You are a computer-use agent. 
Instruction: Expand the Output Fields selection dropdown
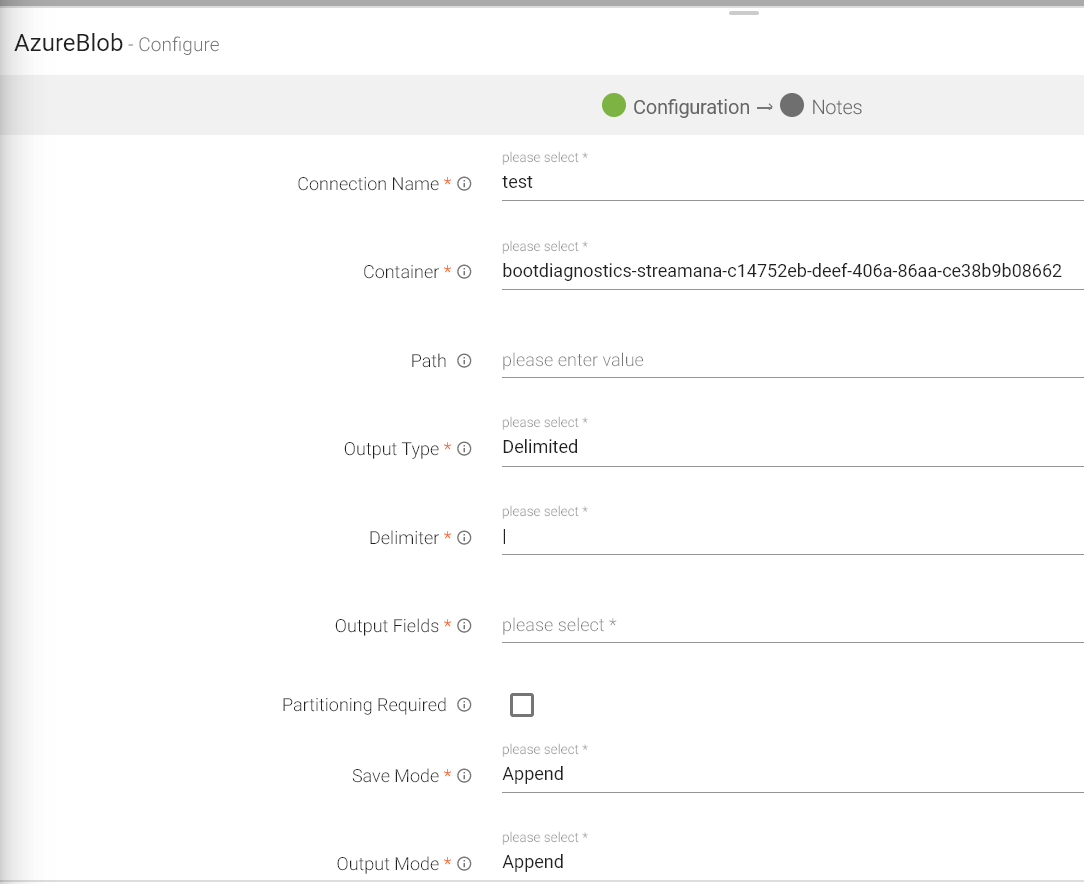[x=790, y=625]
